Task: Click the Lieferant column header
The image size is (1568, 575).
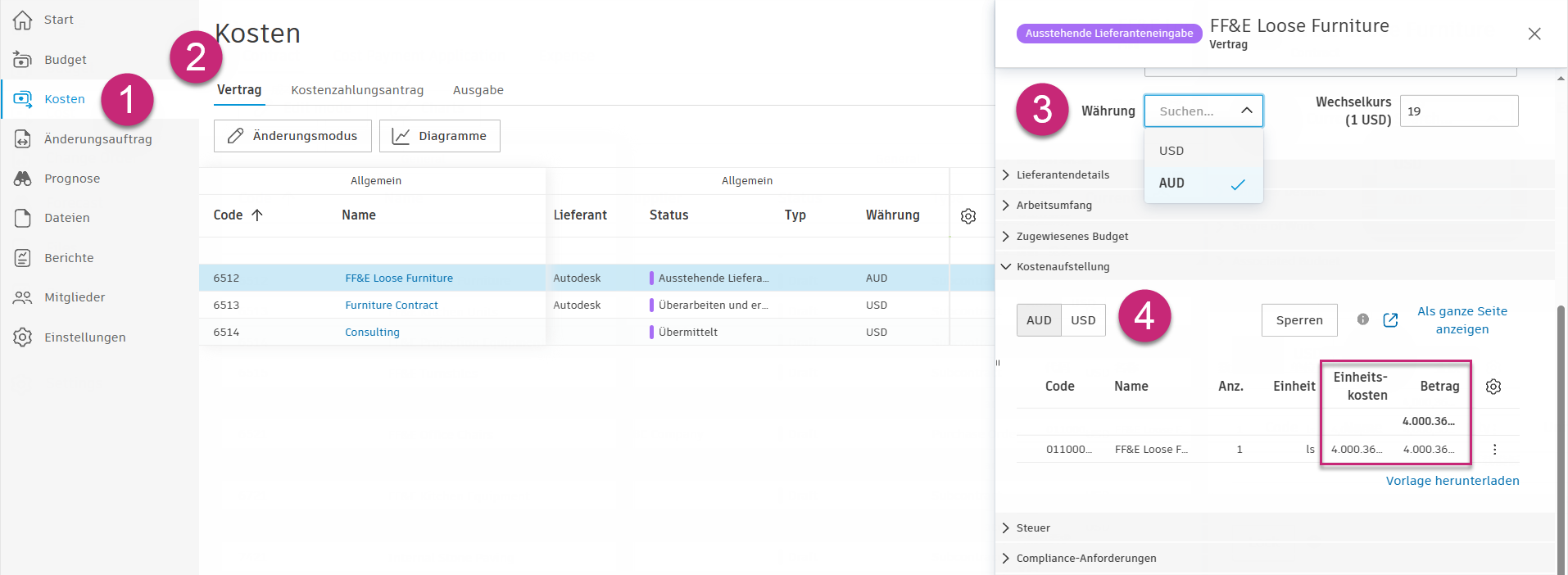Action: coord(580,215)
